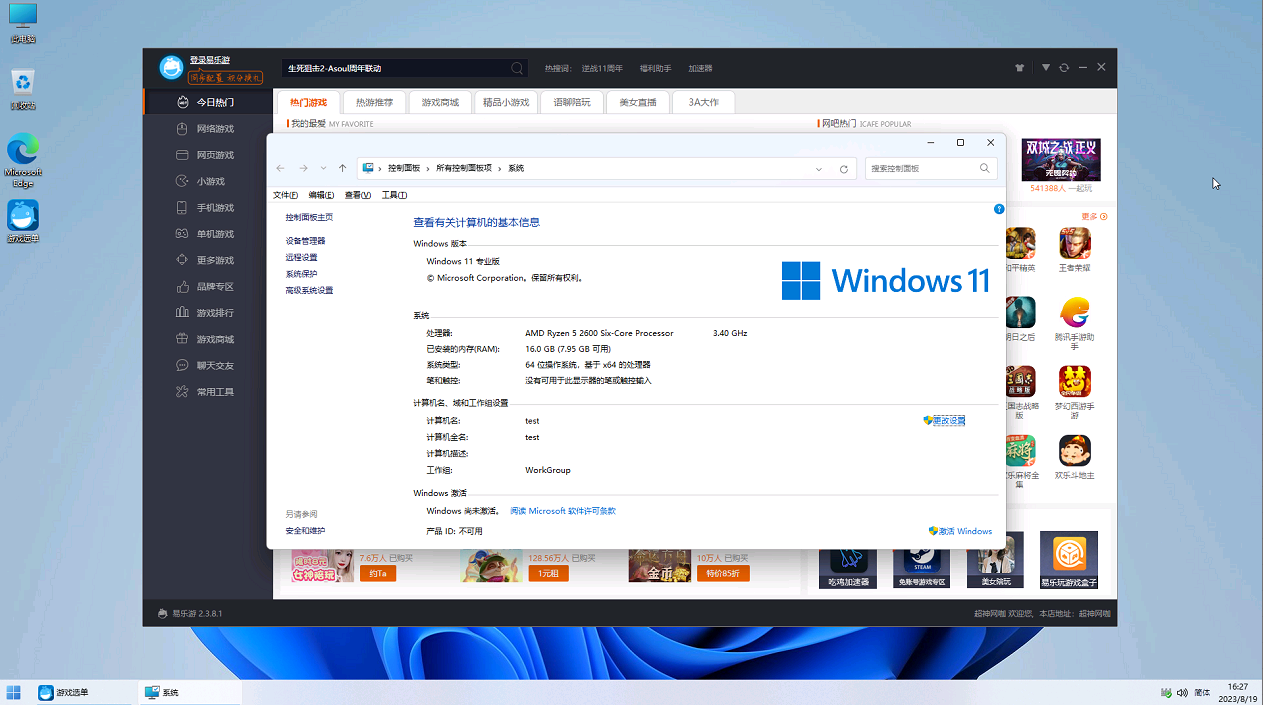
Task: Click the Windows Start button
Action: [x=14, y=692]
